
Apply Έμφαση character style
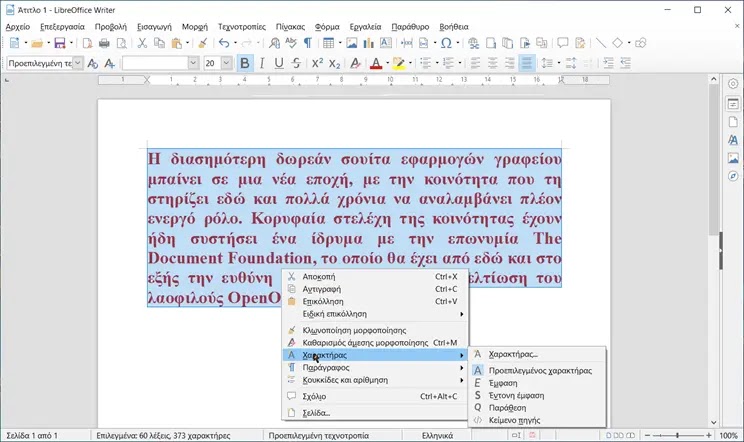click(x=537, y=383)
